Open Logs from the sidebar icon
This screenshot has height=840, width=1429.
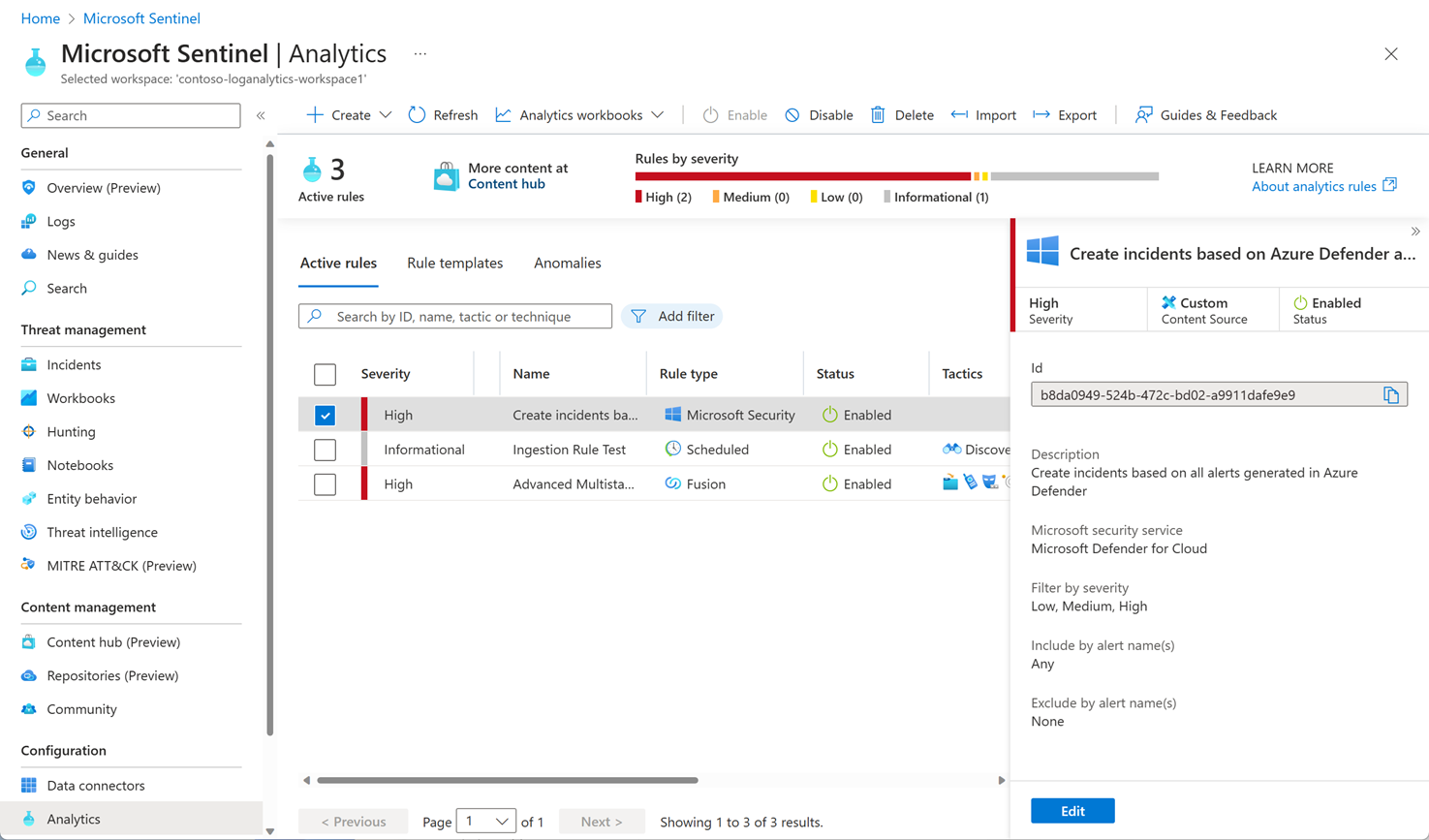point(29,222)
